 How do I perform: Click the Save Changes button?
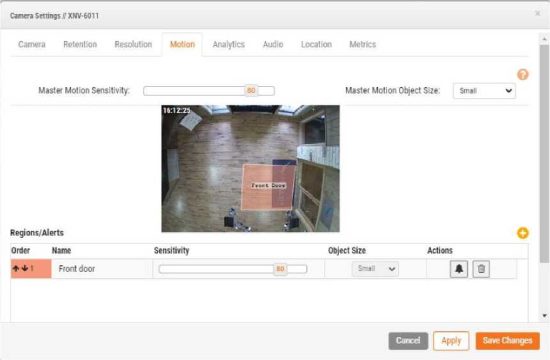tap(508, 341)
